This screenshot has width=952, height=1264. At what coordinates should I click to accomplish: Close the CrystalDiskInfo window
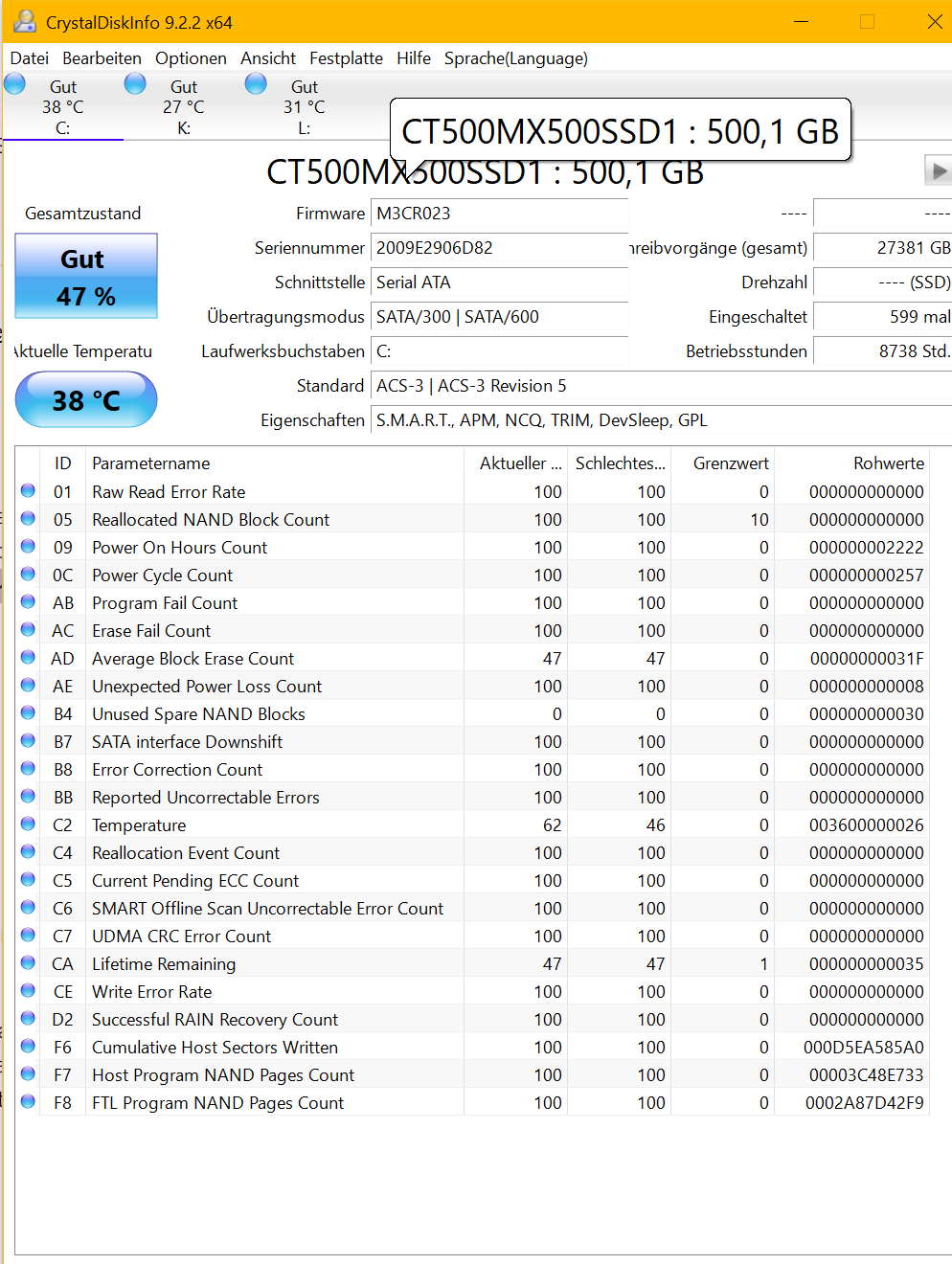[x=935, y=21]
